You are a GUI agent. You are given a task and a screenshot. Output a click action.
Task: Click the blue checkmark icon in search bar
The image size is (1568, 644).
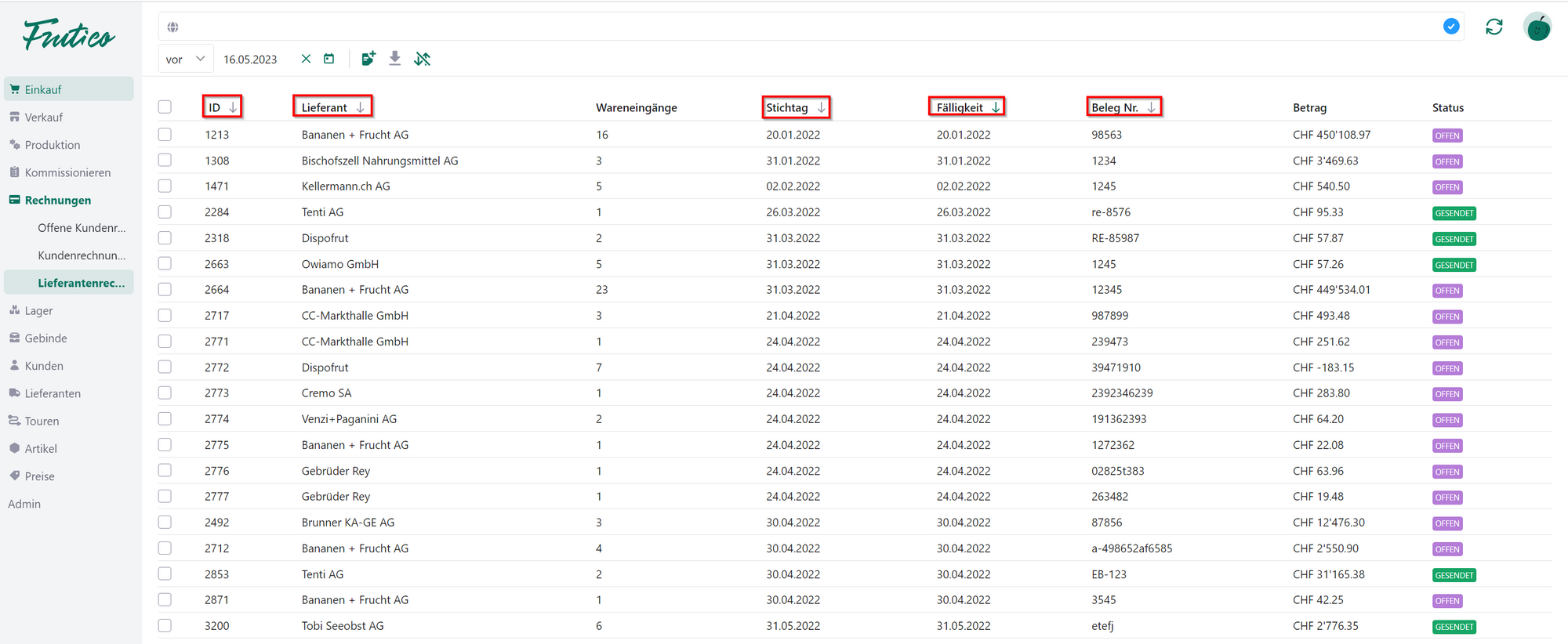(1451, 27)
